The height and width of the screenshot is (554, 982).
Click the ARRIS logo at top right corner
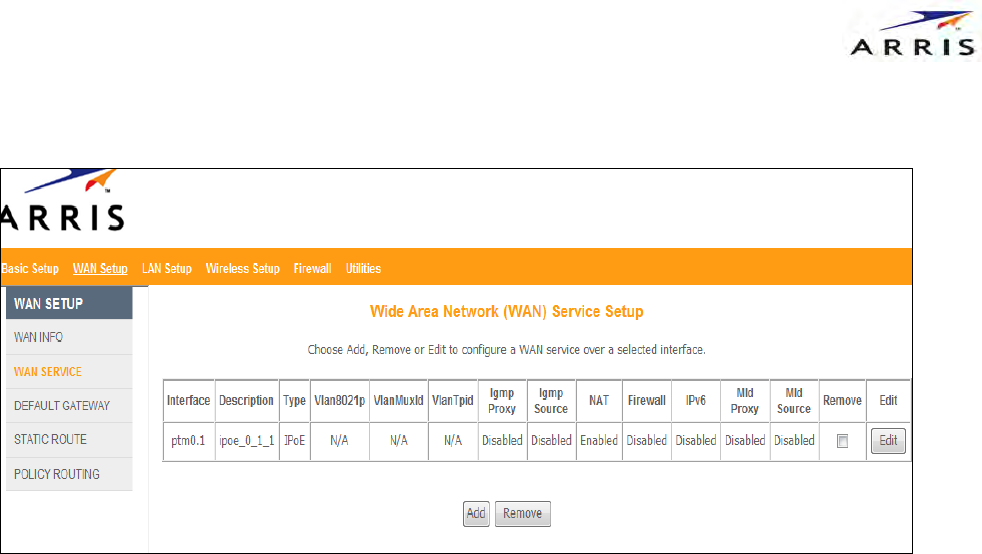tap(914, 34)
